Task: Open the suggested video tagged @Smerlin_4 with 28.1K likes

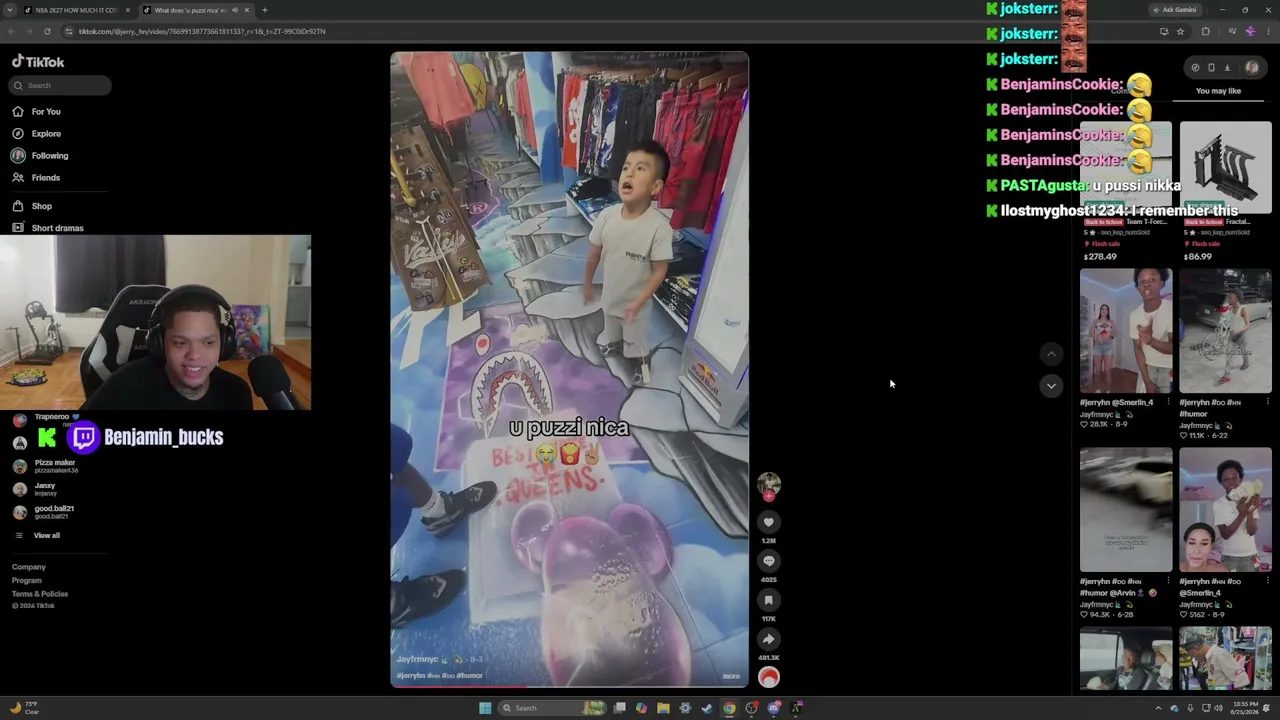Action: coord(1126,331)
